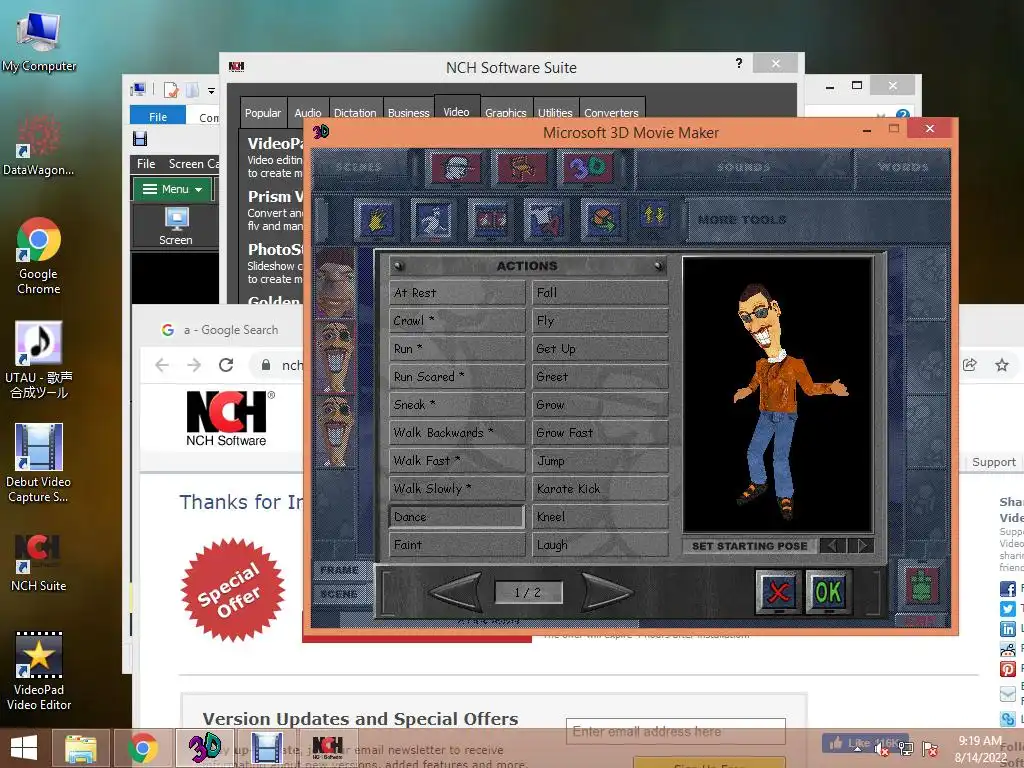Step starting pose backward arrow
This screenshot has width=1024, height=768.
pyautogui.click(x=833, y=545)
